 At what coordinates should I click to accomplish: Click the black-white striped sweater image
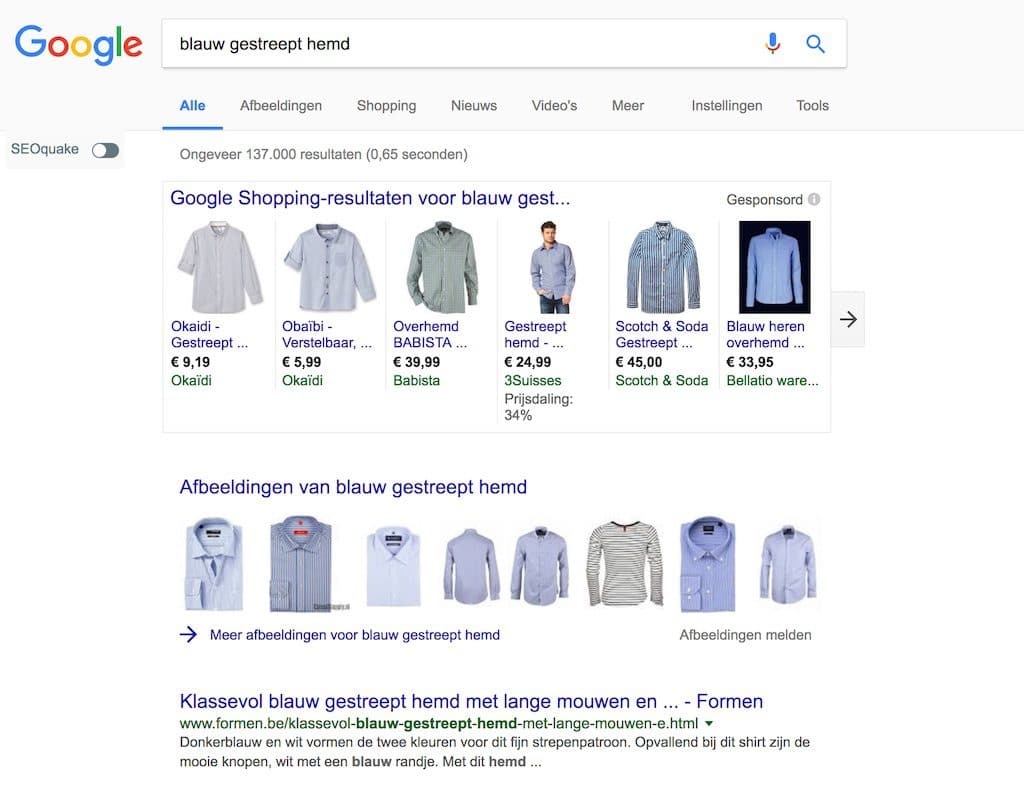pyautogui.click(x=625, y=564)
